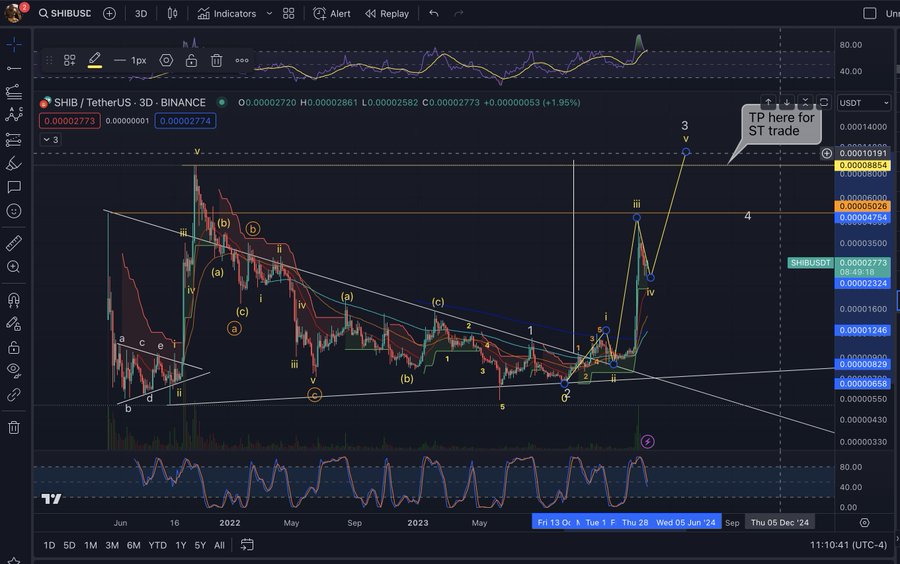Select the TP here for ST trade callout
Screen dimensions: 900x564
pos(781,124)
